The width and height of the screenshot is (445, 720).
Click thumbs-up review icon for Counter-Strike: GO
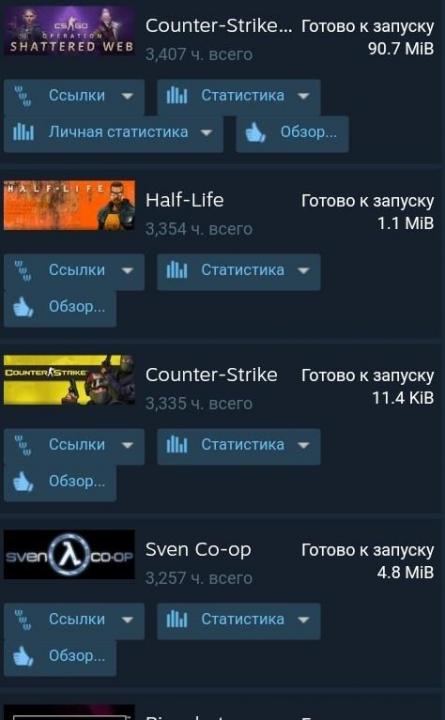[255, 133]
